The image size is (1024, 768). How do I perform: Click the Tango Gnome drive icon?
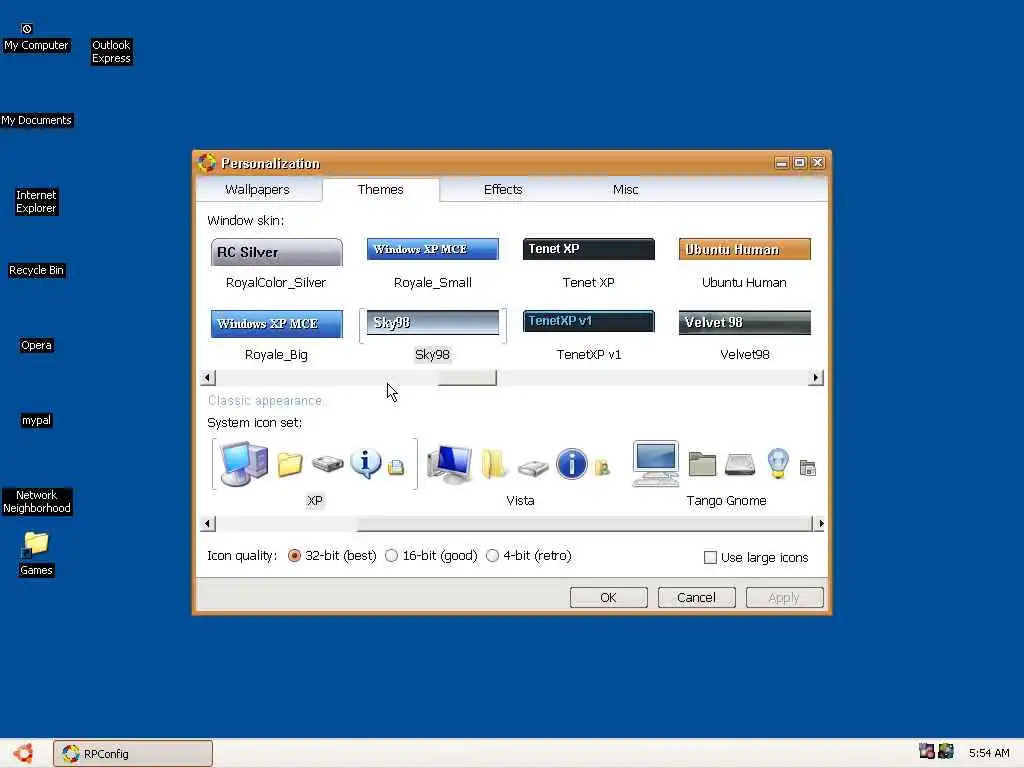[x=740, y=464]
